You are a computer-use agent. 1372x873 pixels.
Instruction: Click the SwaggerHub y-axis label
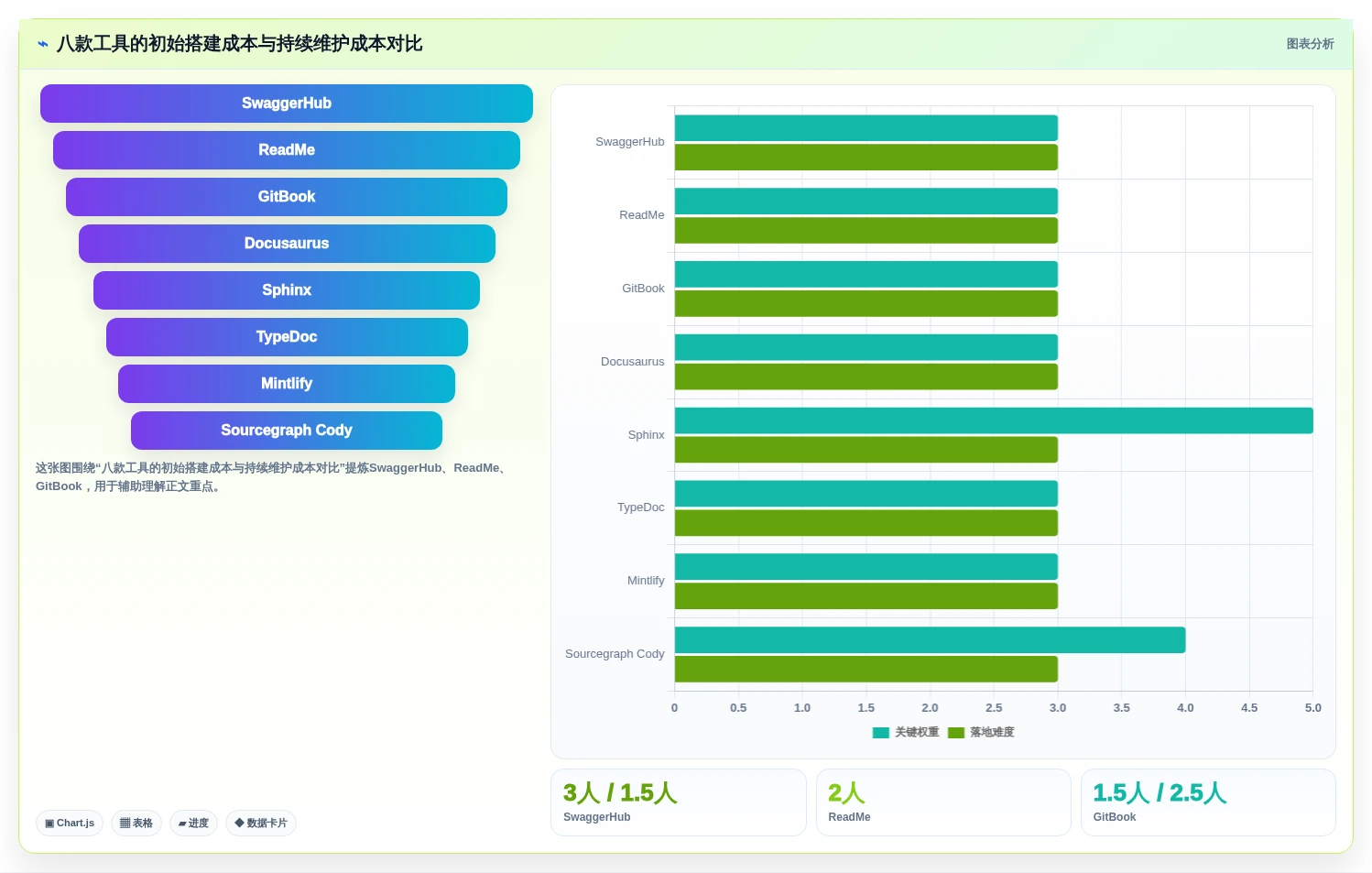(x=630, y=142)
